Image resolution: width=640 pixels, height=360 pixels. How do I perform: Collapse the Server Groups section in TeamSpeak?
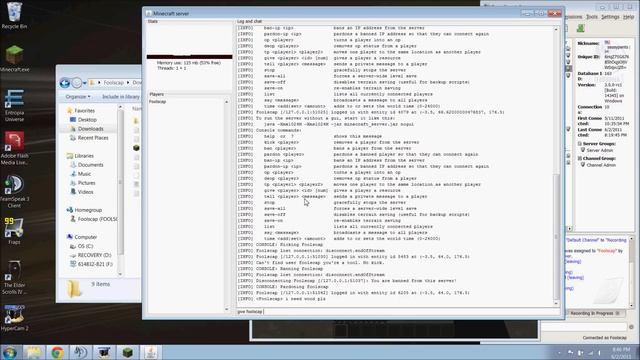coord(580,144)
